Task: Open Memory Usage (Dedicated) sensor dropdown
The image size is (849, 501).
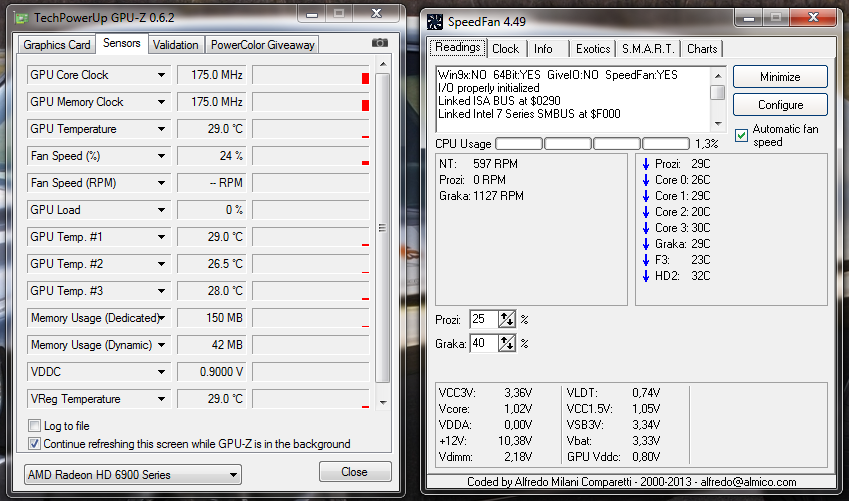Action: [161, 318]
